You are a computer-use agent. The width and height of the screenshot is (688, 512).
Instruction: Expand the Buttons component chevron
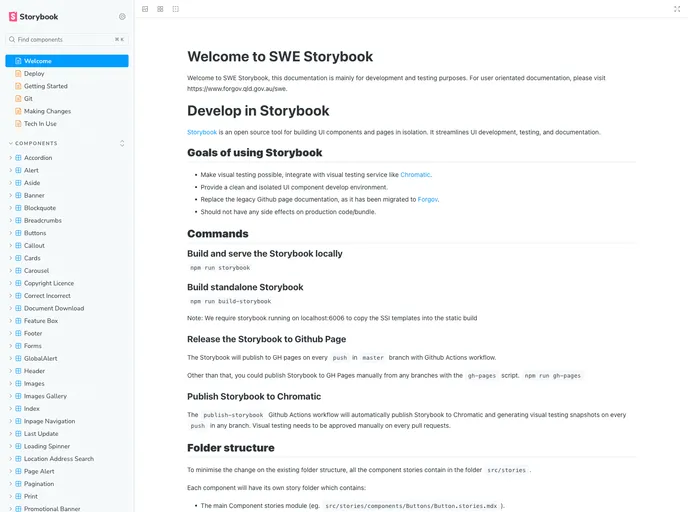pyautogui.click(x=11, y=233)
